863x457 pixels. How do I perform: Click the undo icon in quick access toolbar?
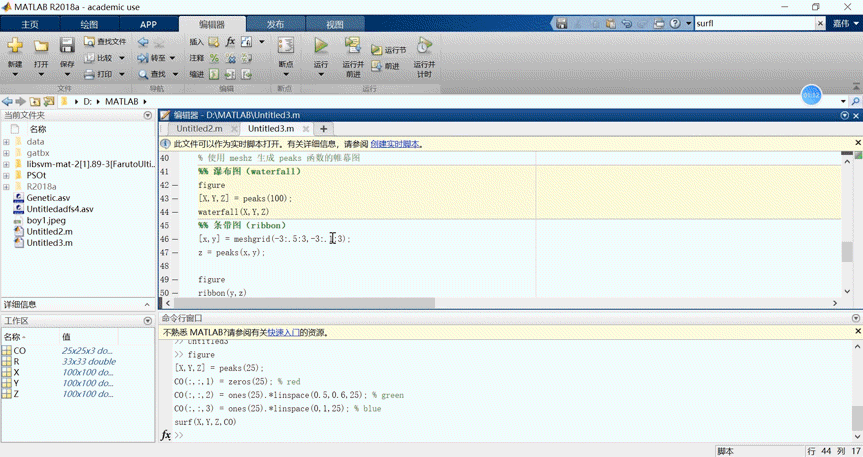(626, 23)
